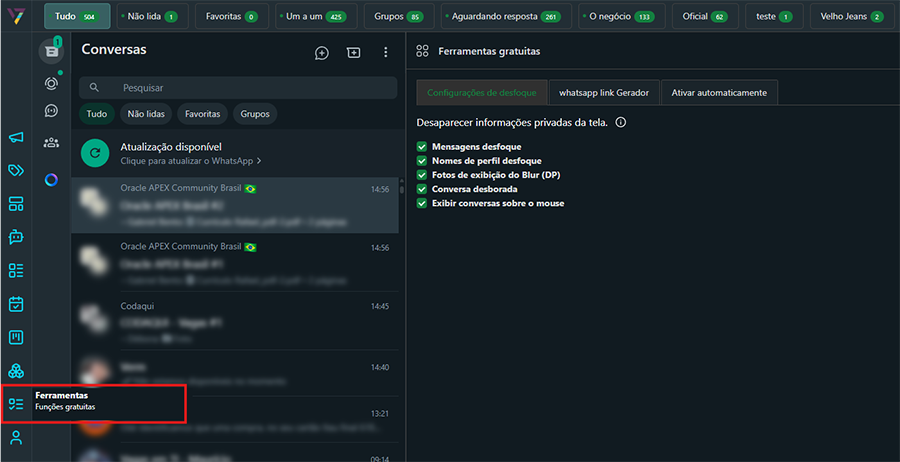This screenshot has width=900, height=462.
Task: Open the three-dot Conversas menu
Action: tap(386, 53)
